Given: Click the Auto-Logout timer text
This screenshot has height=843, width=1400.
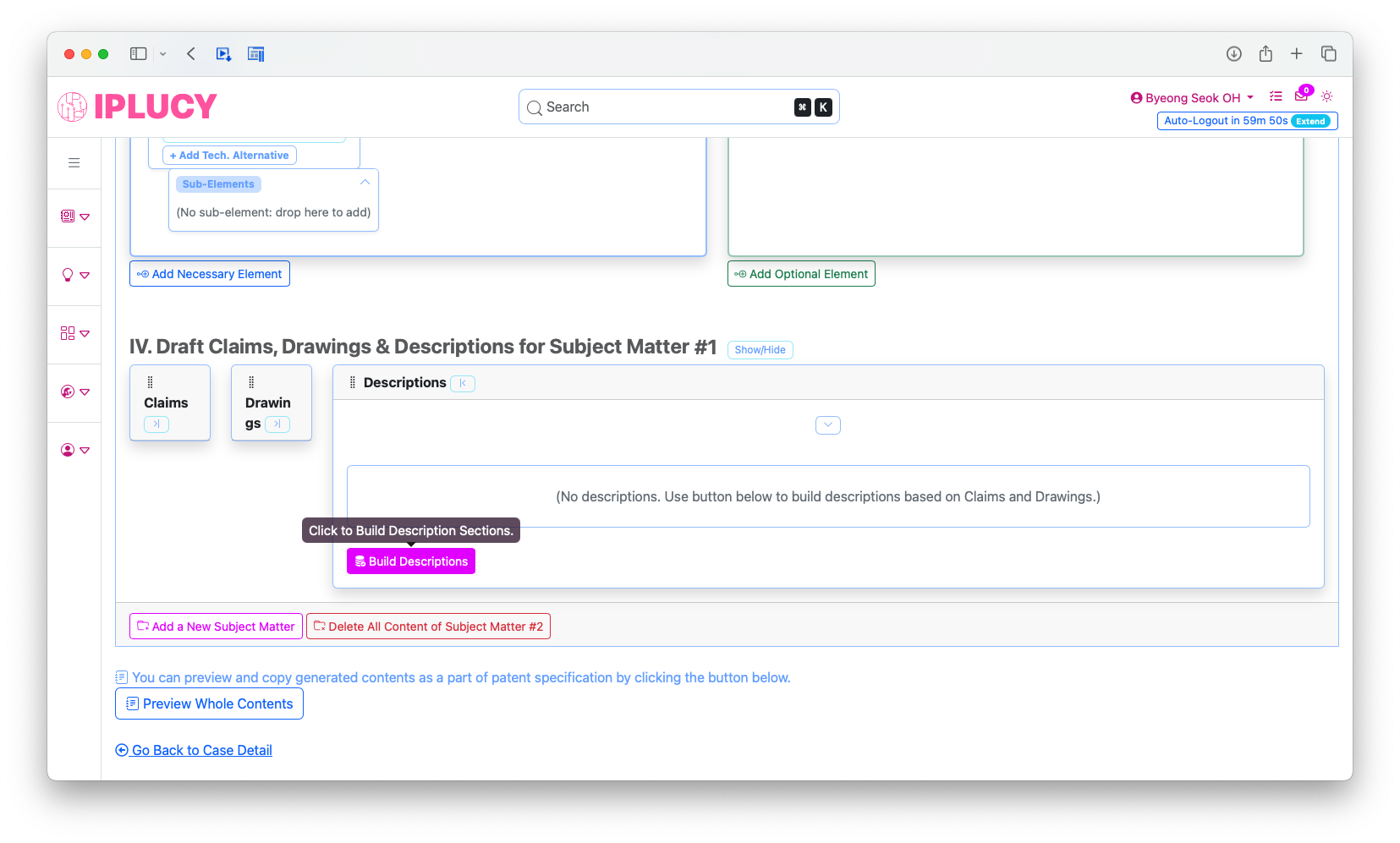Looking at the screenshot, I should pyautogui.click(x=1226, y=121).
